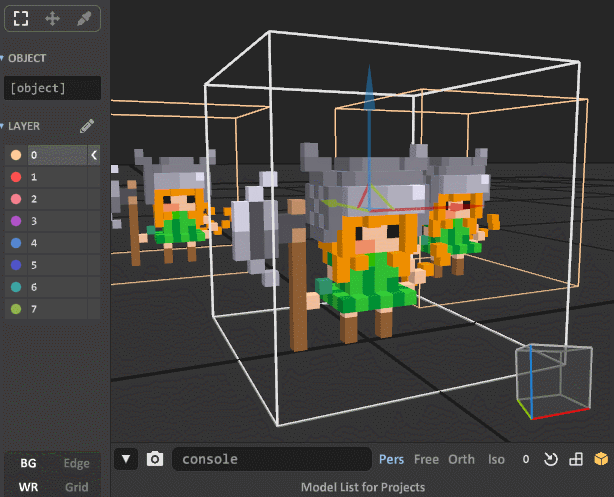This screenshot has height=497, width=614.
Task: Toggle visibility cell for layer 4
Action: pyautogui.click(x=94, y=243)
